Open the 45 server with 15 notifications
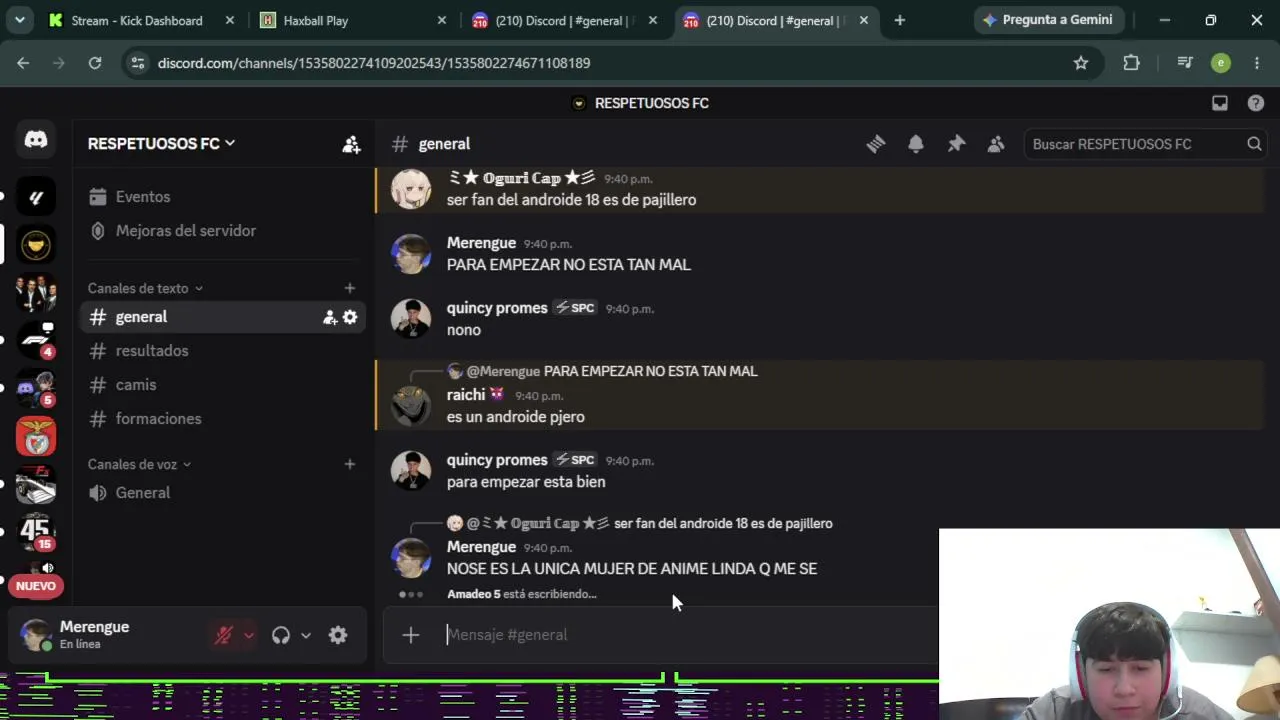This screenshot has width=1280, height=720. (36, 532)
